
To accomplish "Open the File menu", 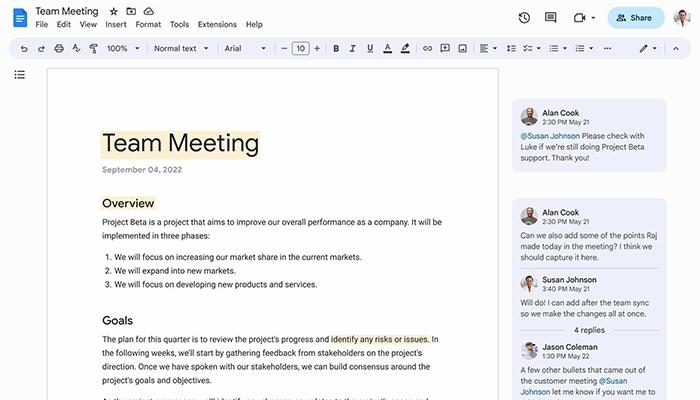I will coord(42,25).
